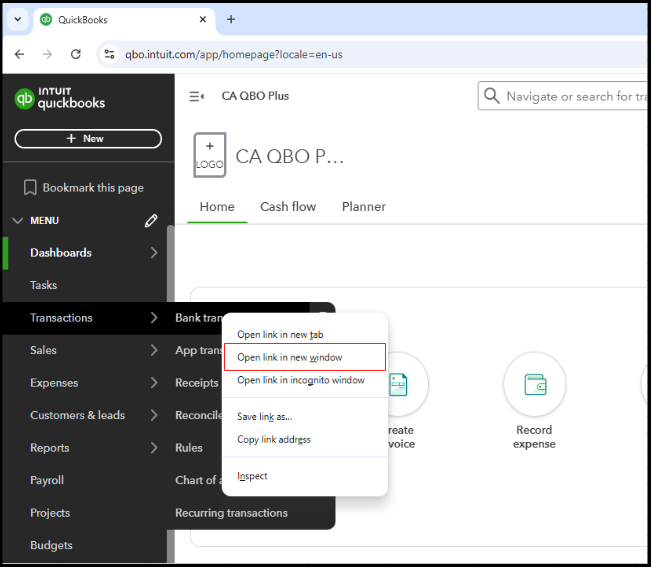The height and width of the screenshot is (567, 651).
Task: Click the browser address bar URL
Action: [x=234, y=54]
